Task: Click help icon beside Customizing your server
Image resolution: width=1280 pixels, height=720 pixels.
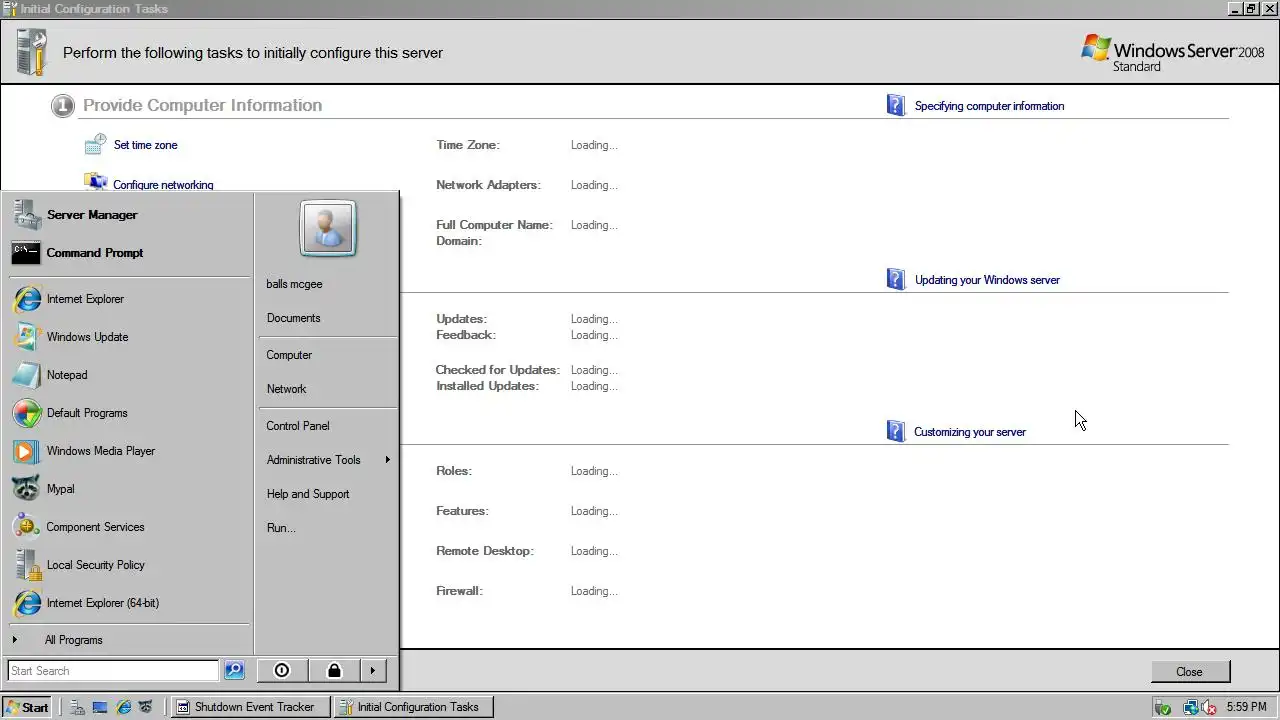Action: click(896, 431)
